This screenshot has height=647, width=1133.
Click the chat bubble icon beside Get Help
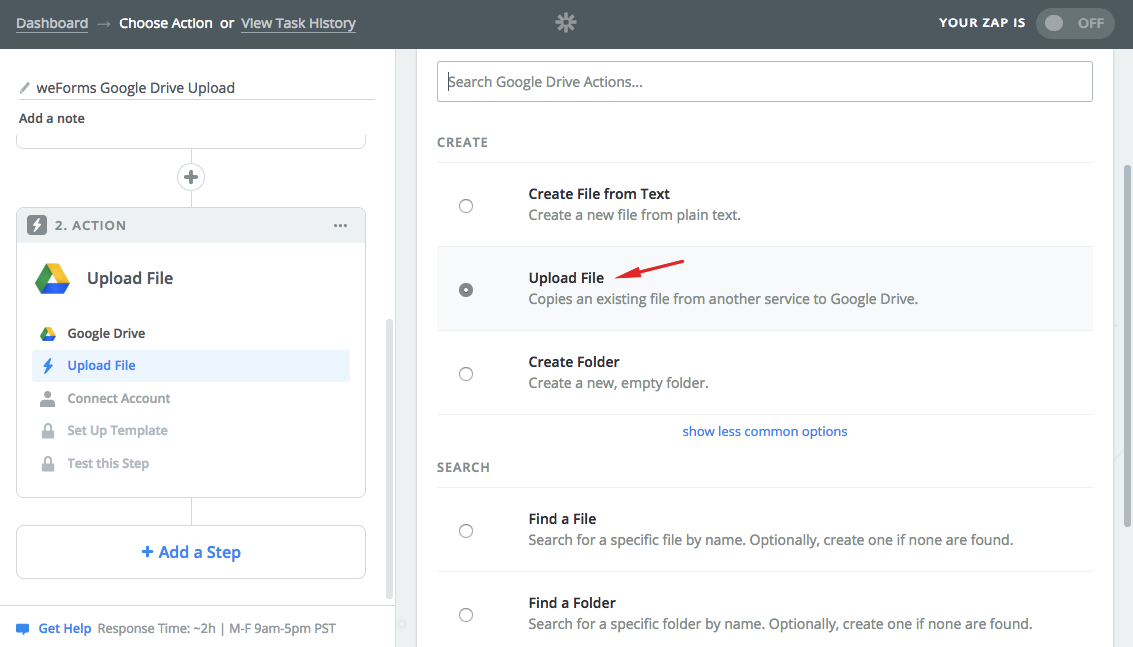pyautogui.click(x=23, y=629)
